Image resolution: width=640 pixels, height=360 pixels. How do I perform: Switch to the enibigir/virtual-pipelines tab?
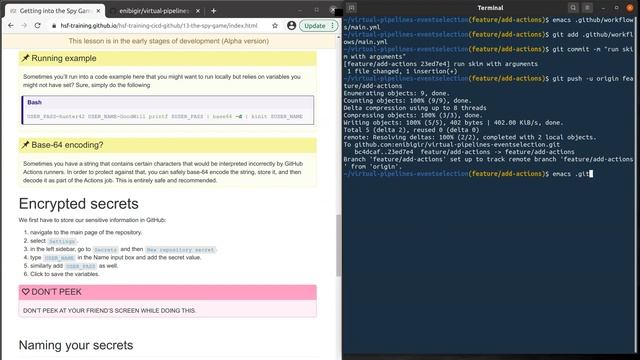point(154,11)
